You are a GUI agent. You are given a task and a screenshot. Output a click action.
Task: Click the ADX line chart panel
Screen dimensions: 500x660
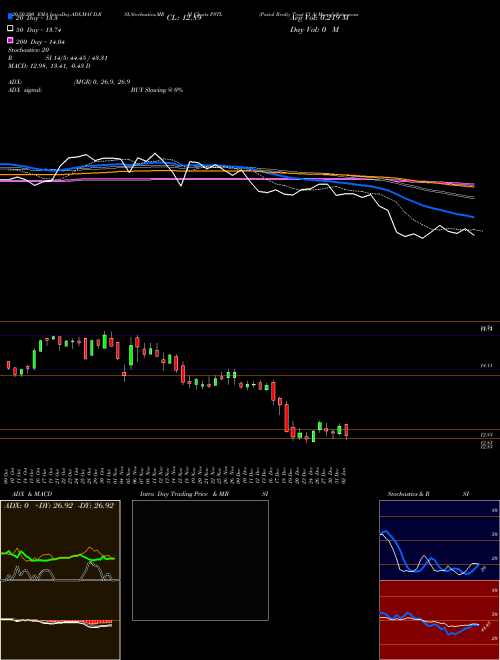click(60, 540)
